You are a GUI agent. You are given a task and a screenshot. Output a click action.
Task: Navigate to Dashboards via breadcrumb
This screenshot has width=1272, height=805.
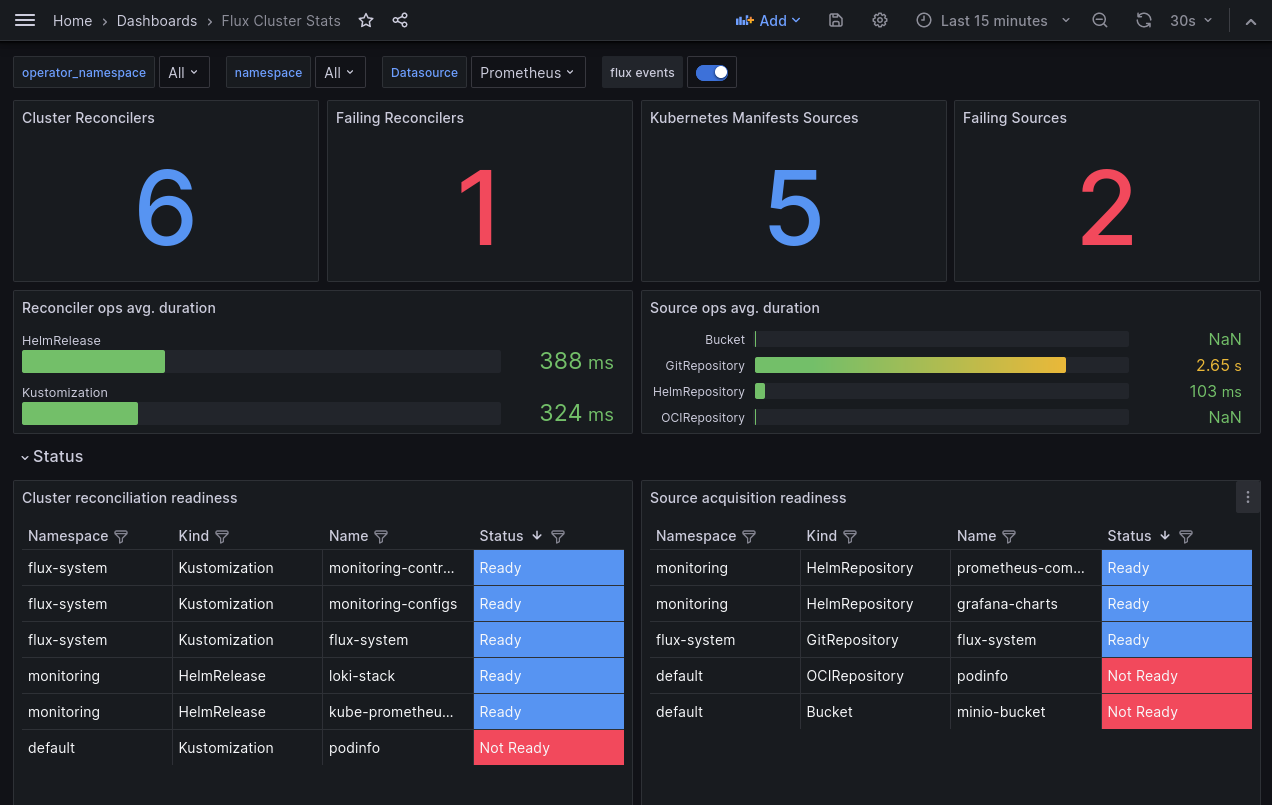click(x=156, y=20)
